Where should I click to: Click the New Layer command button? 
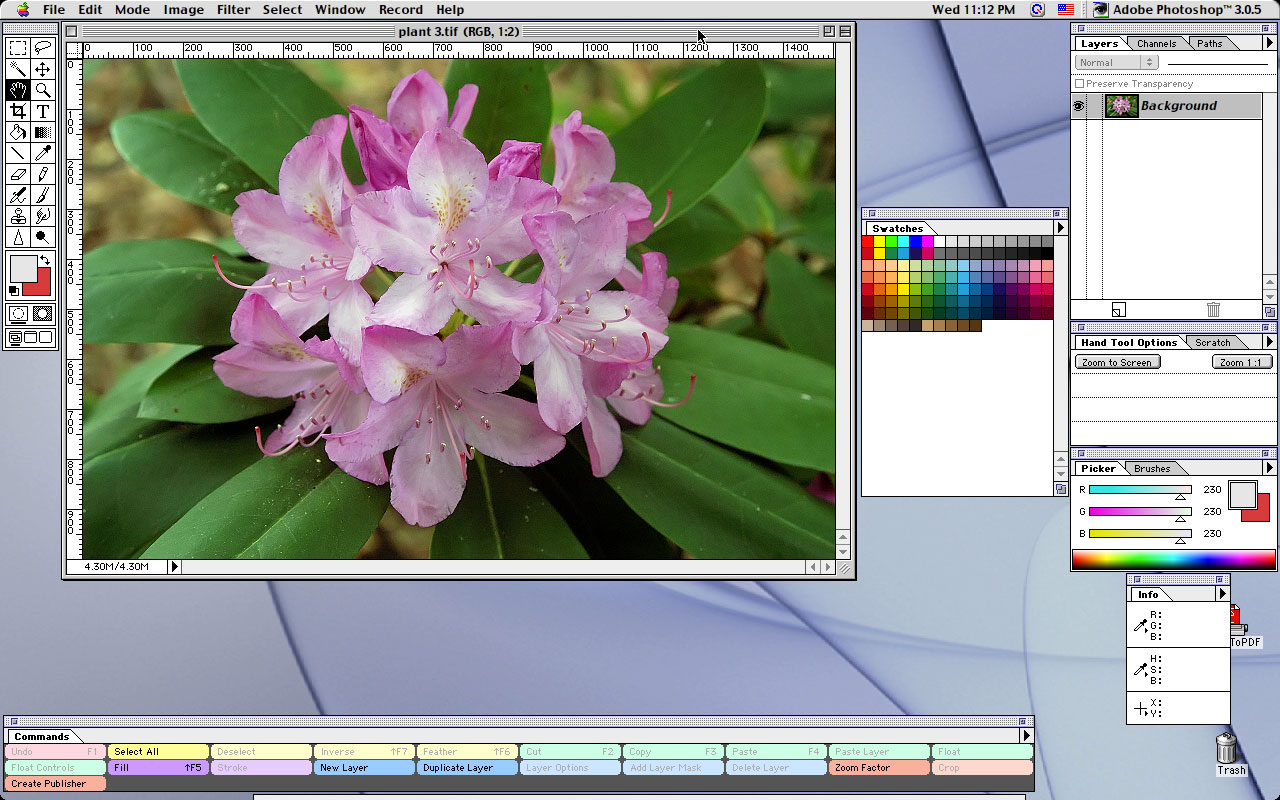[364, 768]
